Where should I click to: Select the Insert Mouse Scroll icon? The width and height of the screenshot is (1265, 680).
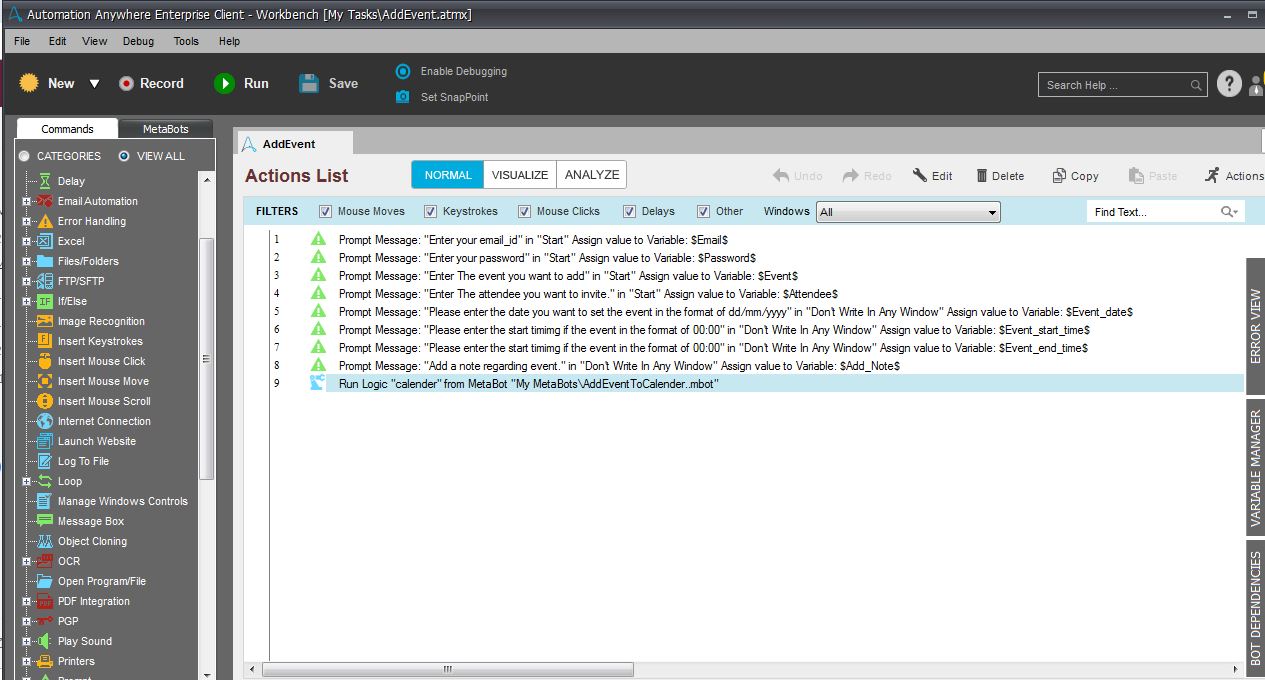click(x=45, y=401)
